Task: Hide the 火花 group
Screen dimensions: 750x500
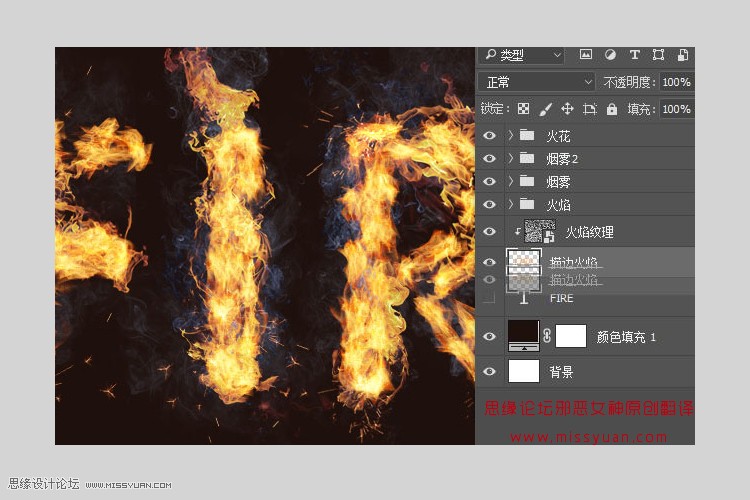Action: (489, 136)
